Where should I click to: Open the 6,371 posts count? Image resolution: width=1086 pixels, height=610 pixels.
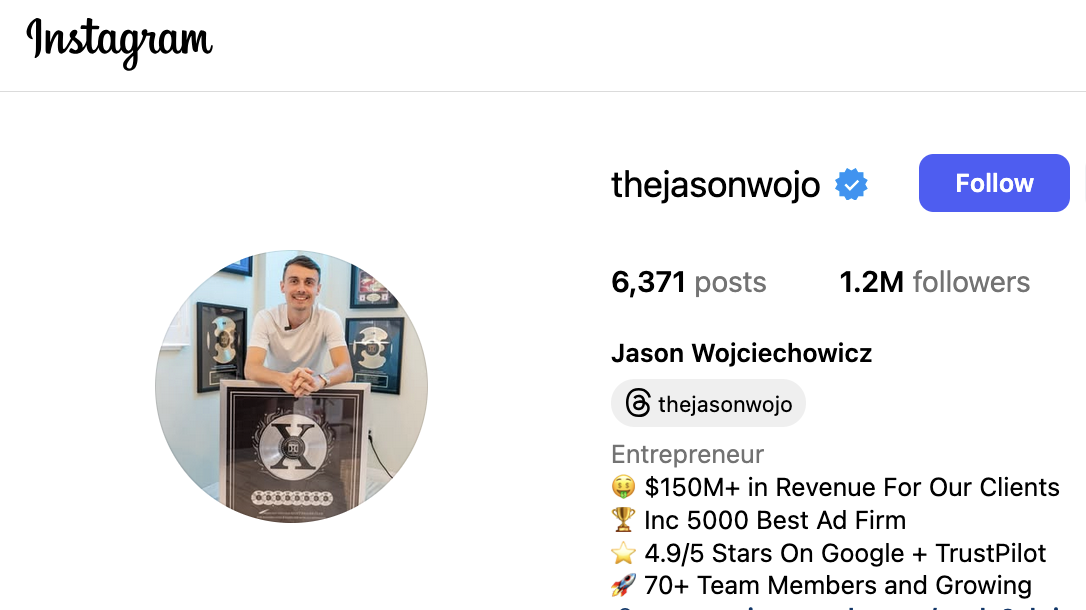(x=688, y=282)
